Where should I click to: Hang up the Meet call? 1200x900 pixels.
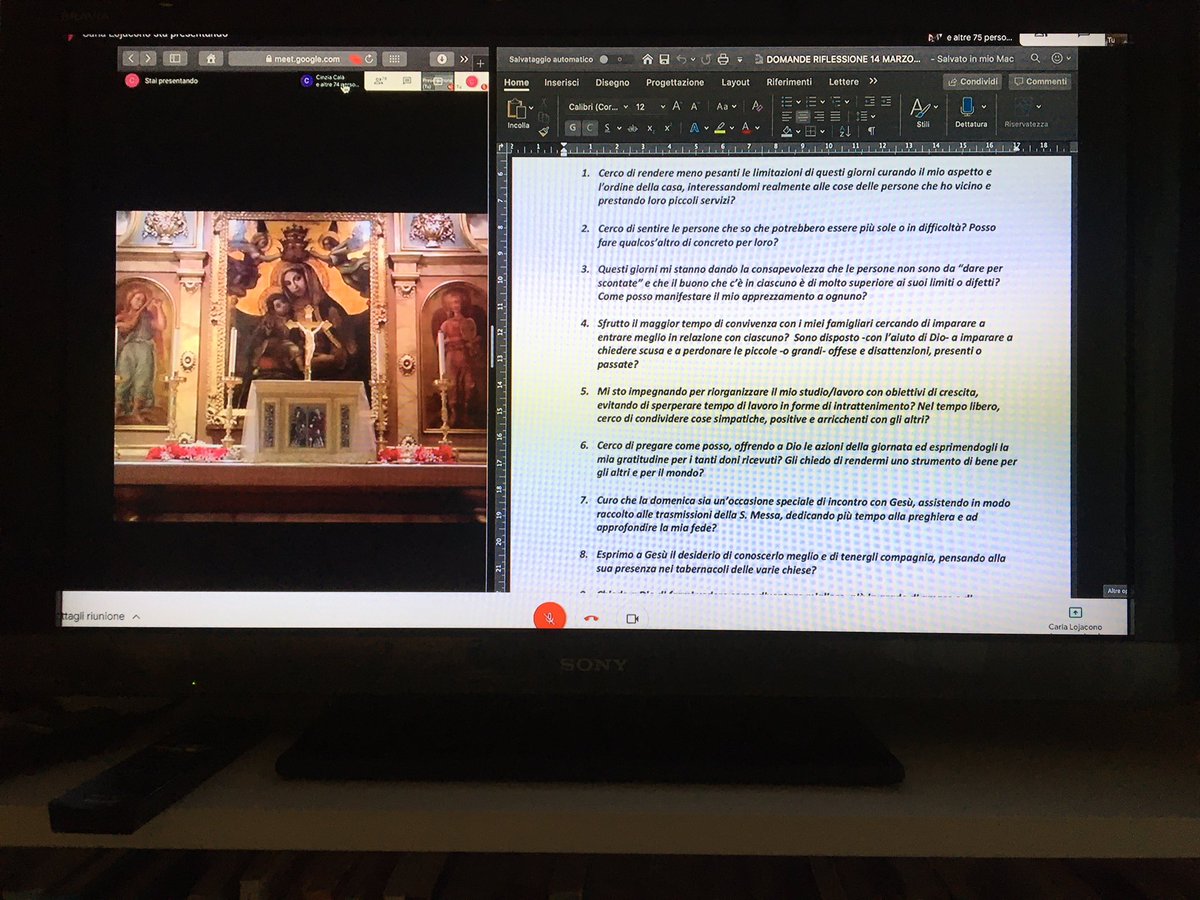click(590, 618)
